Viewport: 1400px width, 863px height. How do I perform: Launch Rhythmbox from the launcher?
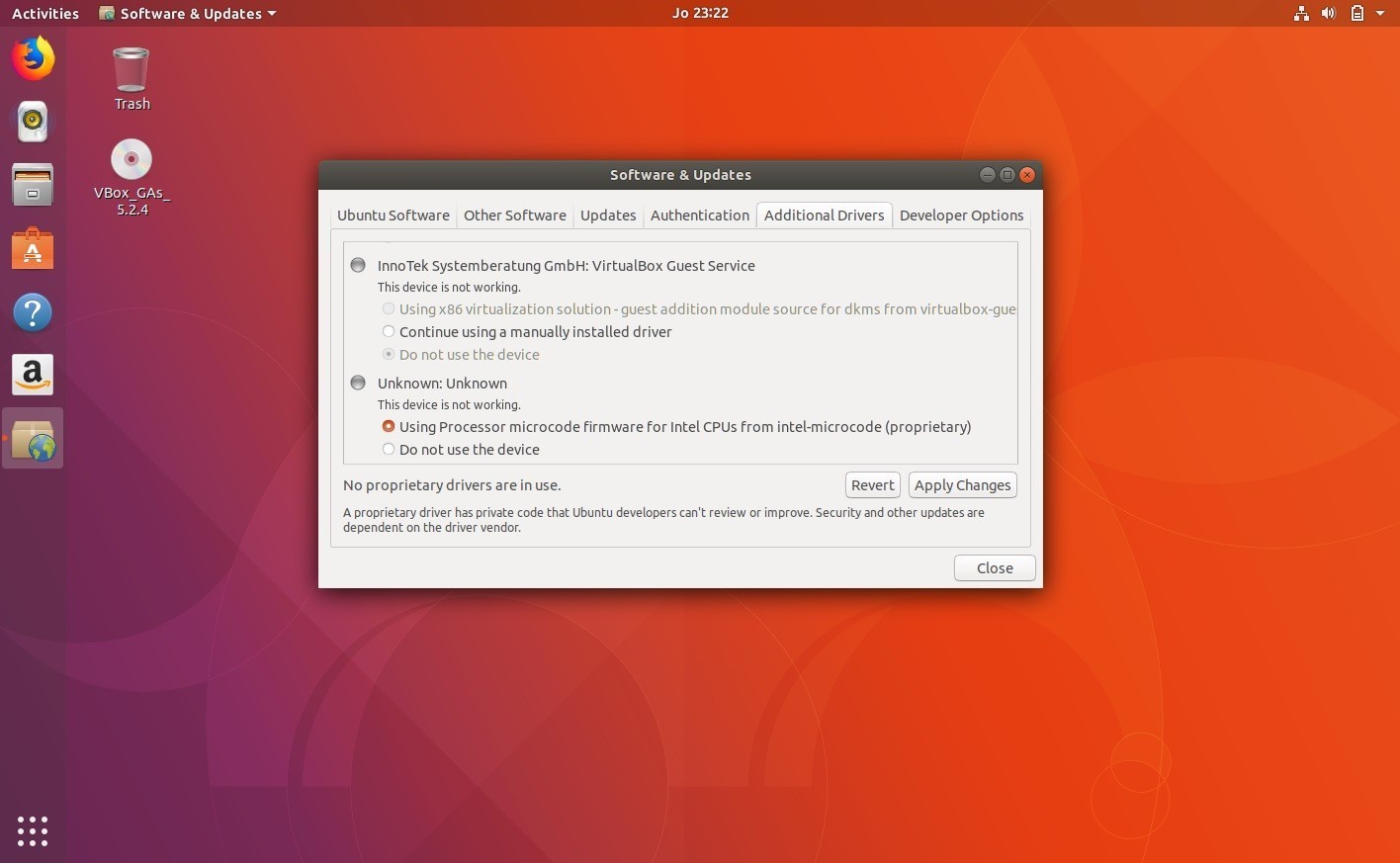pyautogui.click(x=33, y=121)
